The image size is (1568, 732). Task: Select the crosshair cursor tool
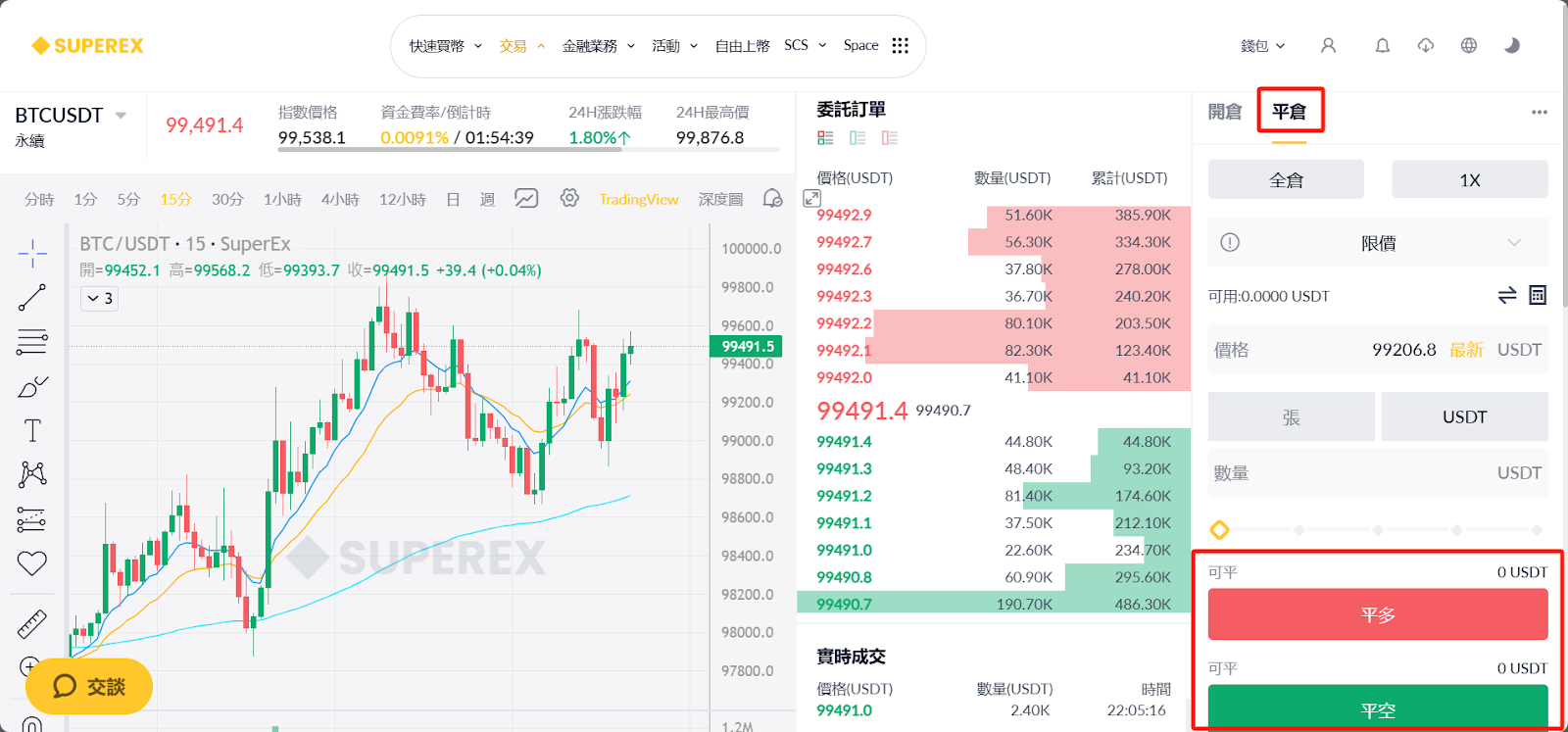tap(31, 253)
